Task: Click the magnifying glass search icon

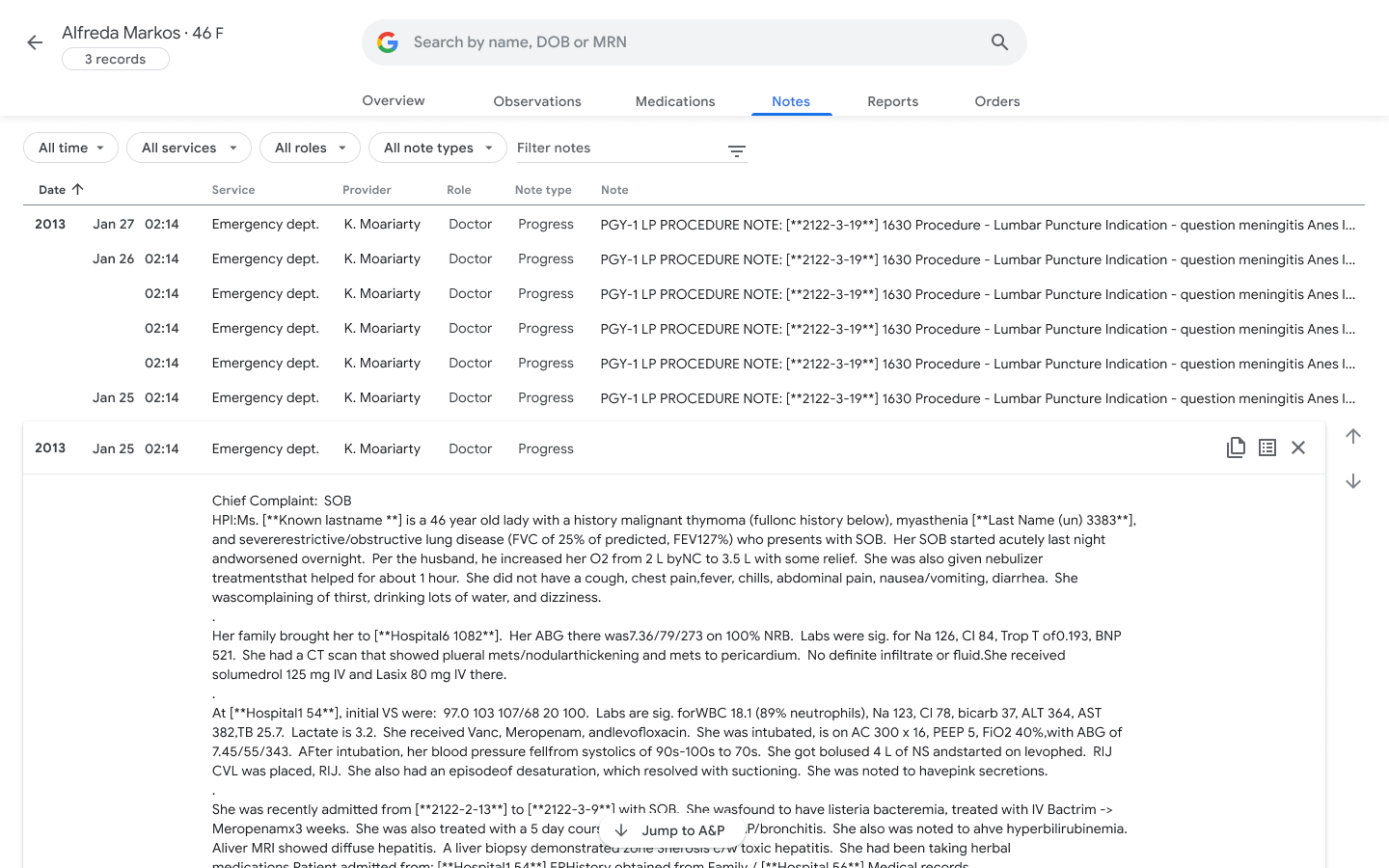Action: [x=999, y=42]
